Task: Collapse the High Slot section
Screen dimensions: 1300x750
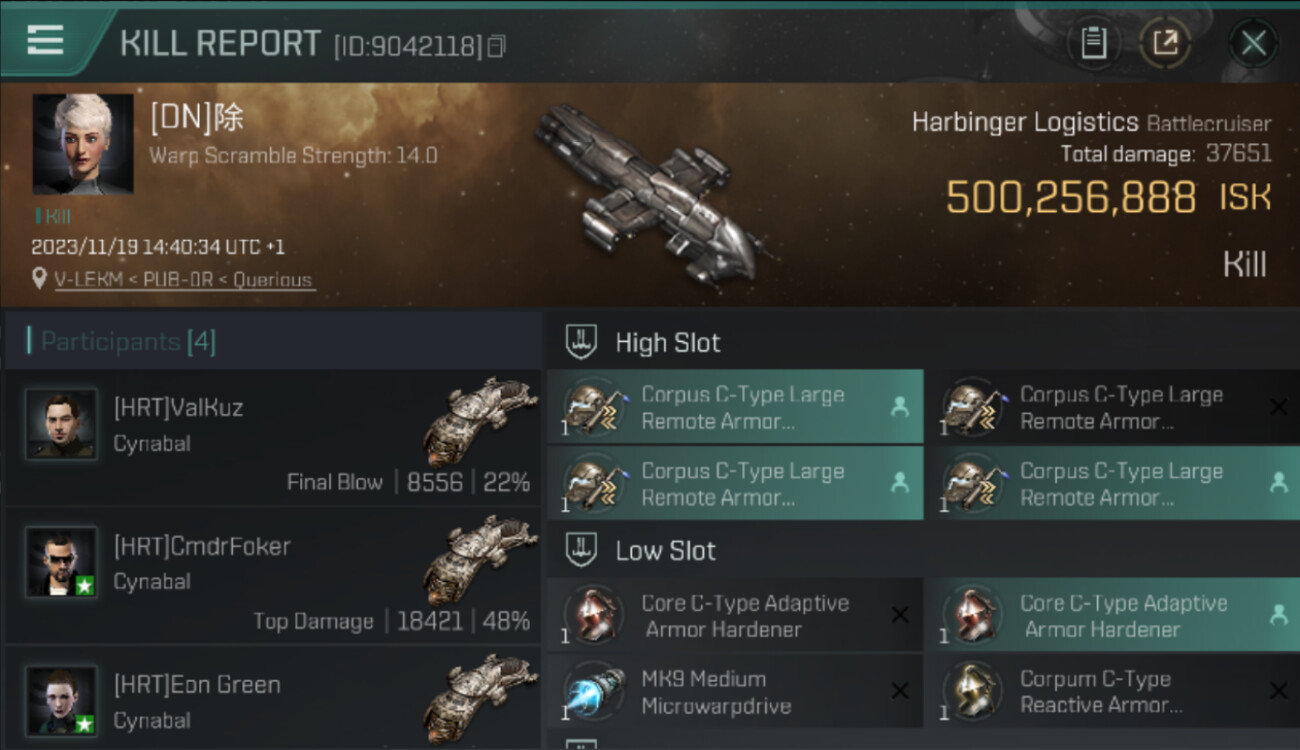Action: [581, 342]
